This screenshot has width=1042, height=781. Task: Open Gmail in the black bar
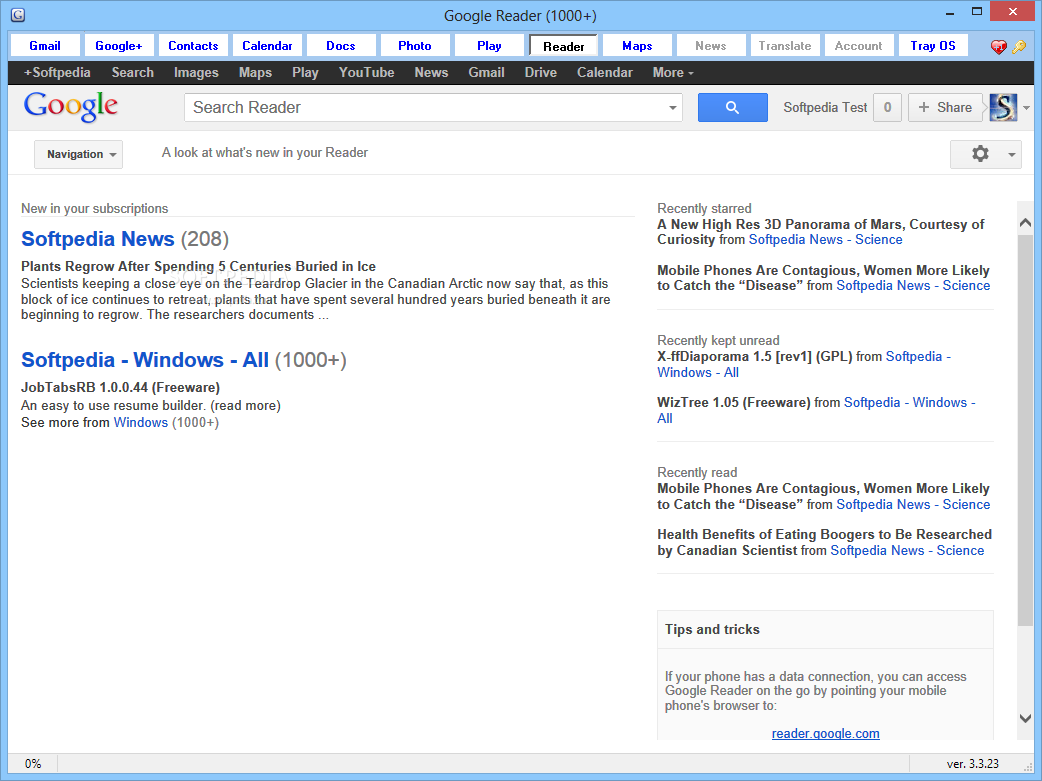tap(486, 72)
